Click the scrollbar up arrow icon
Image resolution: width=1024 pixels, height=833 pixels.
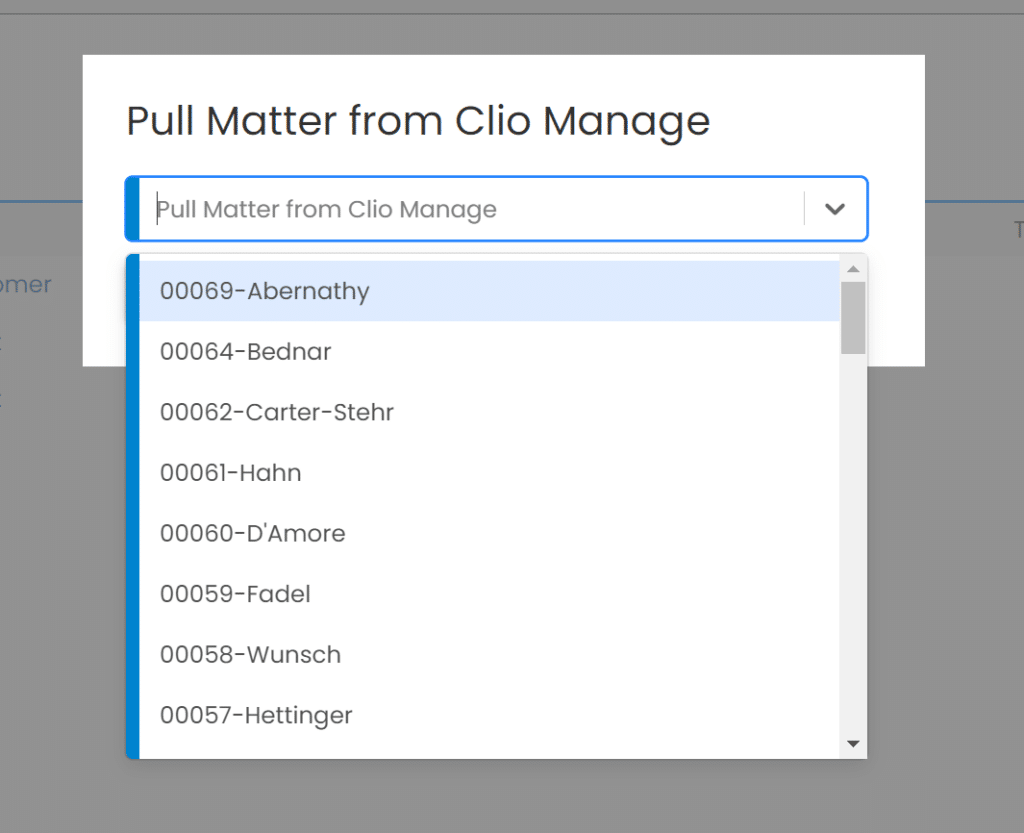coord(852,268)
